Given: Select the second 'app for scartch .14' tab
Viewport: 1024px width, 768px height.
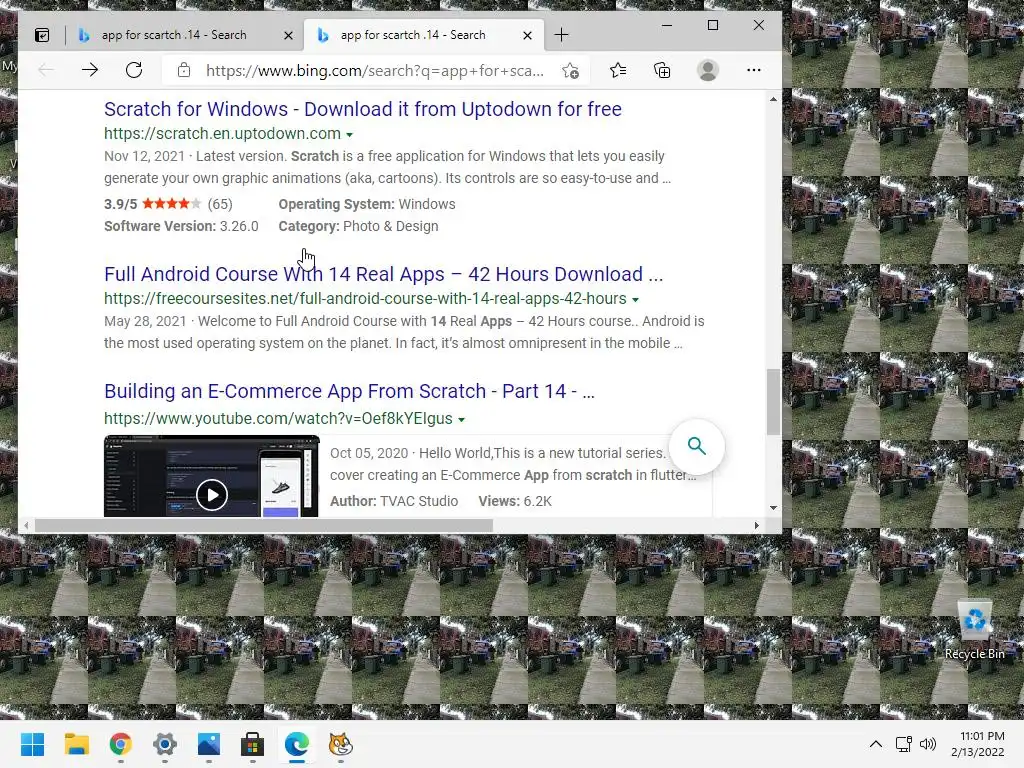Looking at the screenshot, I should (x=413, y=35).
